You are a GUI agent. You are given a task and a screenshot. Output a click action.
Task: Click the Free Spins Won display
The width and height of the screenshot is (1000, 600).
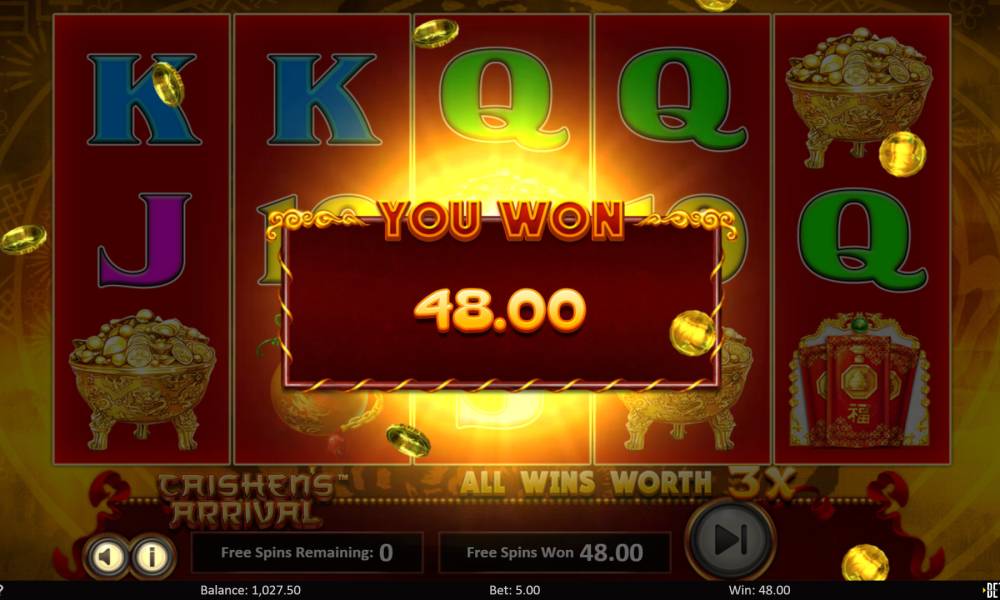554,552
